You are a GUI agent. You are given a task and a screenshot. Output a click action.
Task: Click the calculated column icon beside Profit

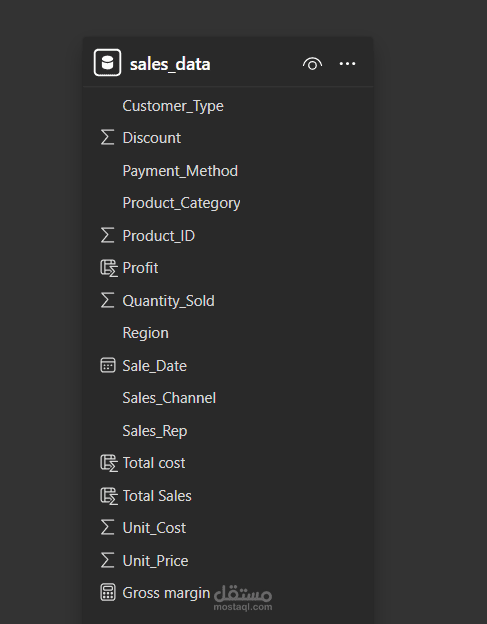coord(109,268)
